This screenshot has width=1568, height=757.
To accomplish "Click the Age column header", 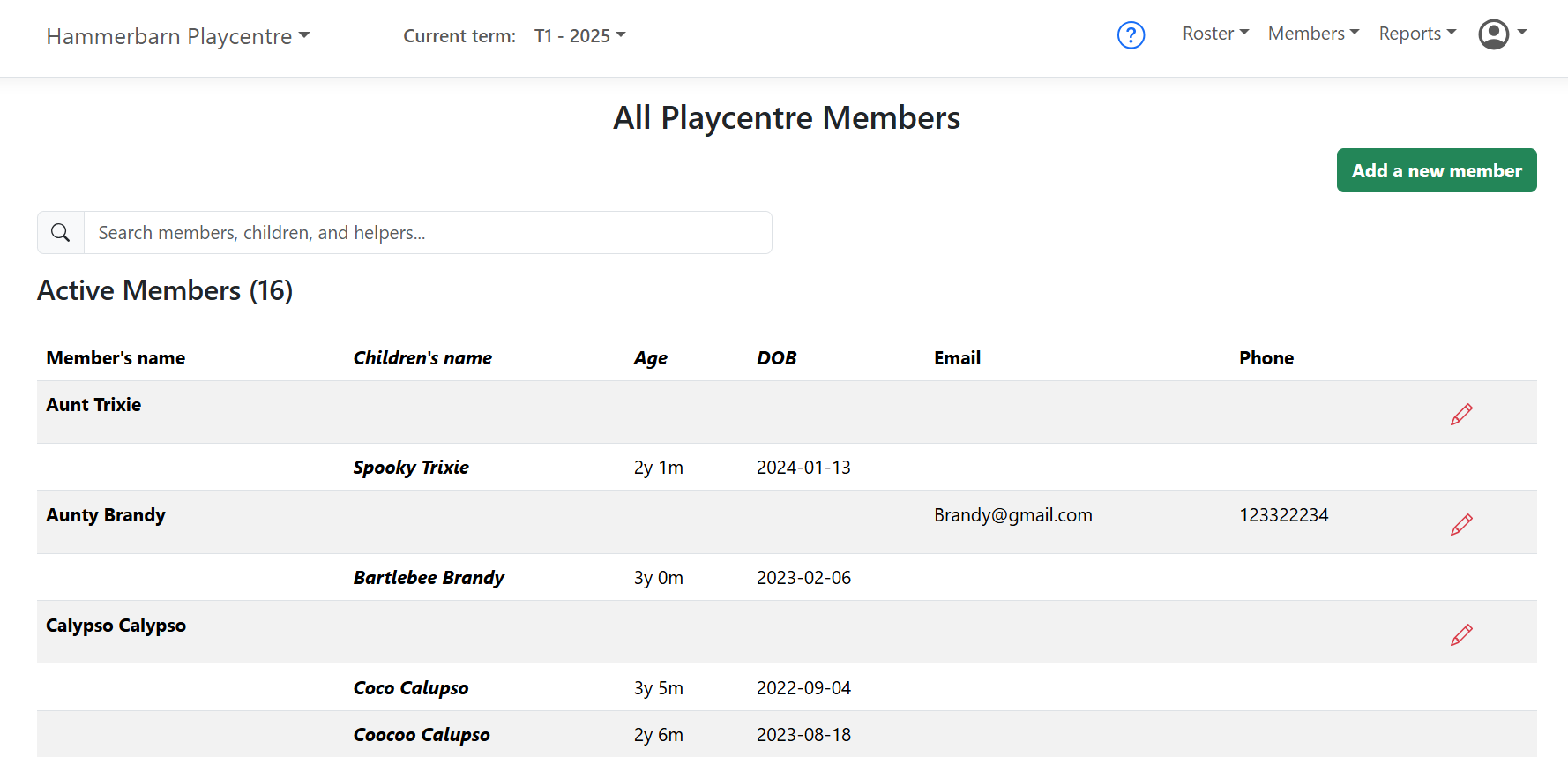I will pyautogui.click(x=651, y=358).
